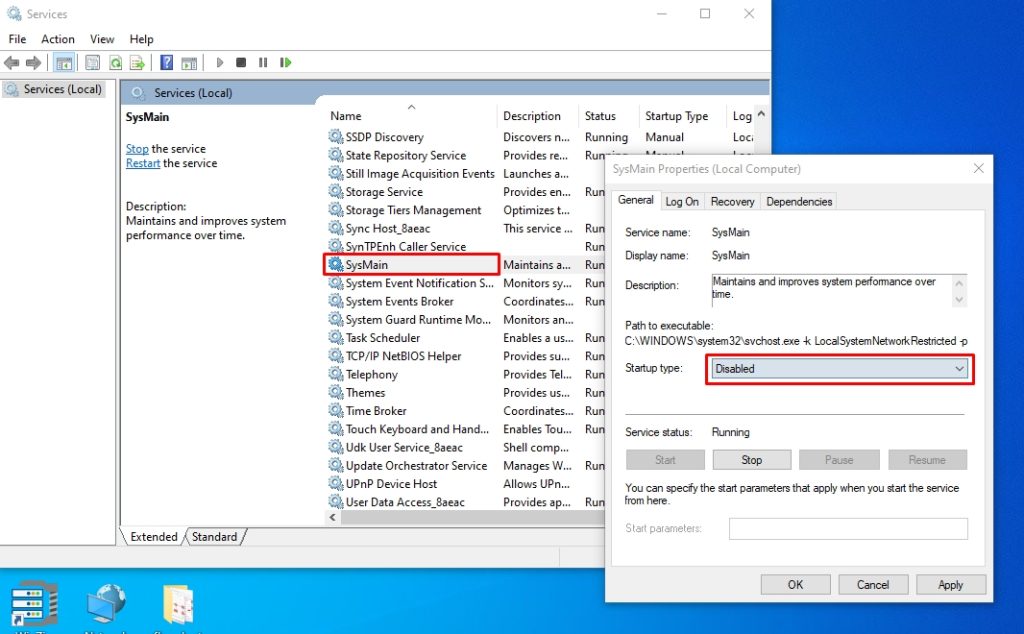Select the Udk User Service_8aeac row
1024x634 pixels.
tap(404, 448)
